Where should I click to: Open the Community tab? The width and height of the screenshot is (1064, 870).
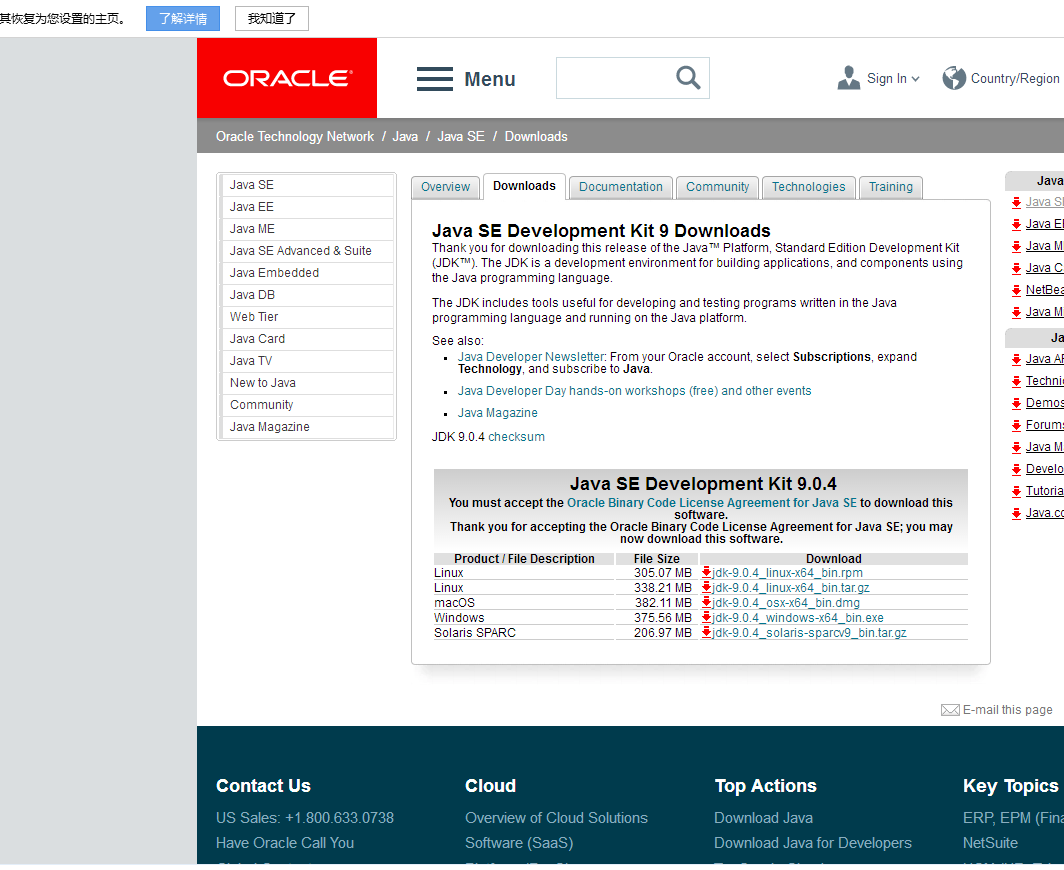tap(717, 187)
